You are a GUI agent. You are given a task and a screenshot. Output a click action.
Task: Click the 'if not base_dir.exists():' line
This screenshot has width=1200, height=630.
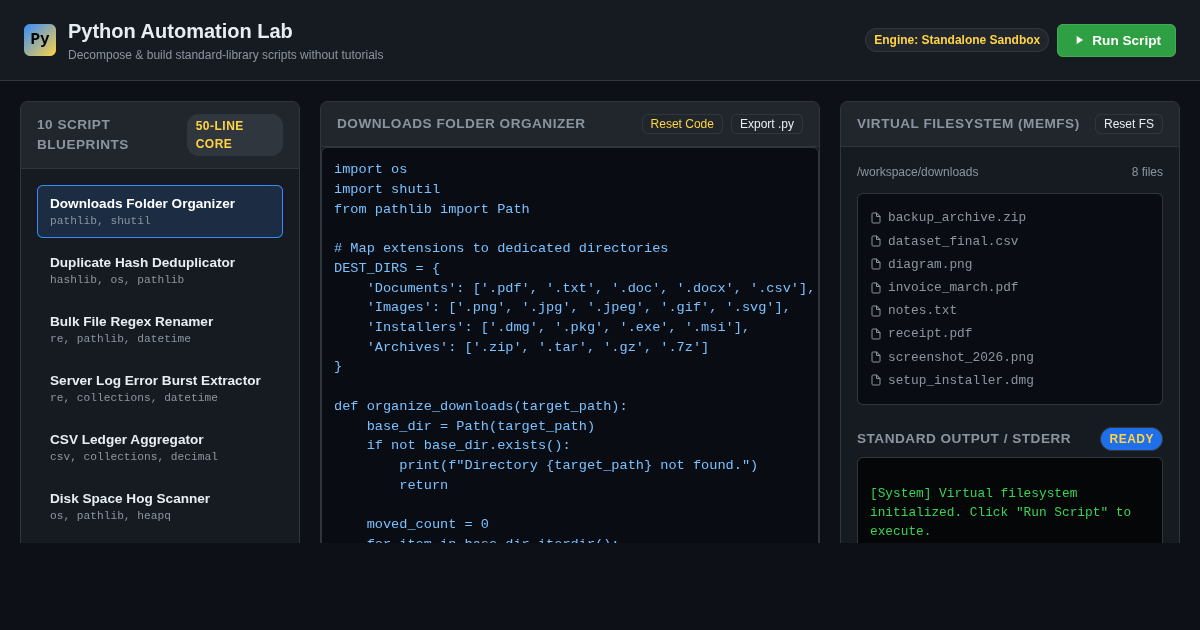point(469,445)
